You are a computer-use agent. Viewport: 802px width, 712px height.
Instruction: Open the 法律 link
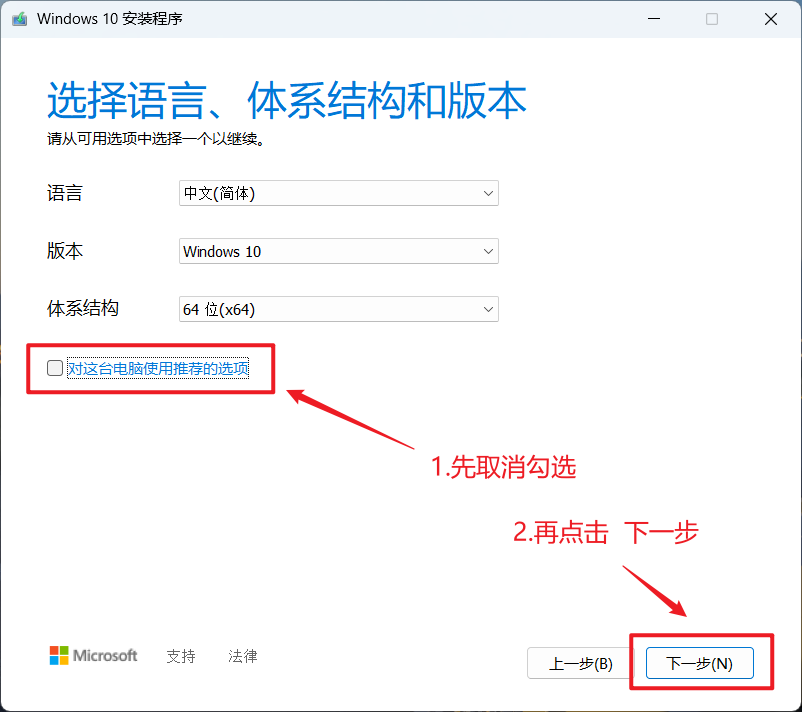tap(242, 656)
